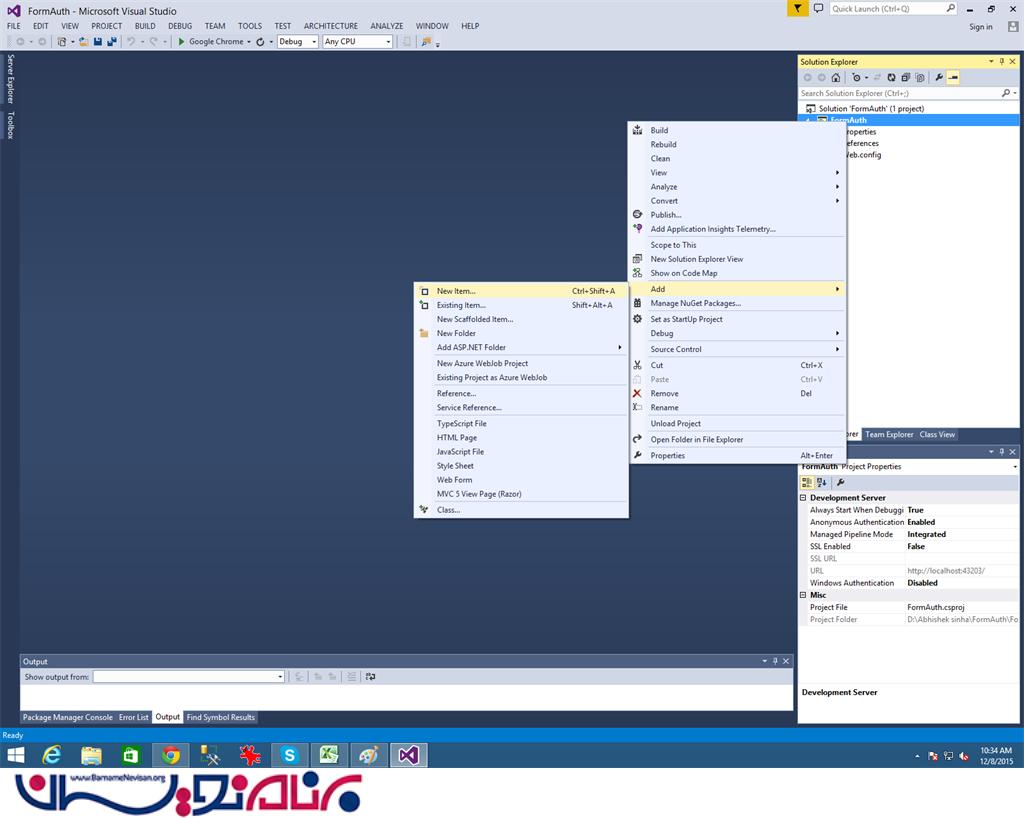
Task: Open the Any CPU platform dropdown
Action: coord(357,42)
